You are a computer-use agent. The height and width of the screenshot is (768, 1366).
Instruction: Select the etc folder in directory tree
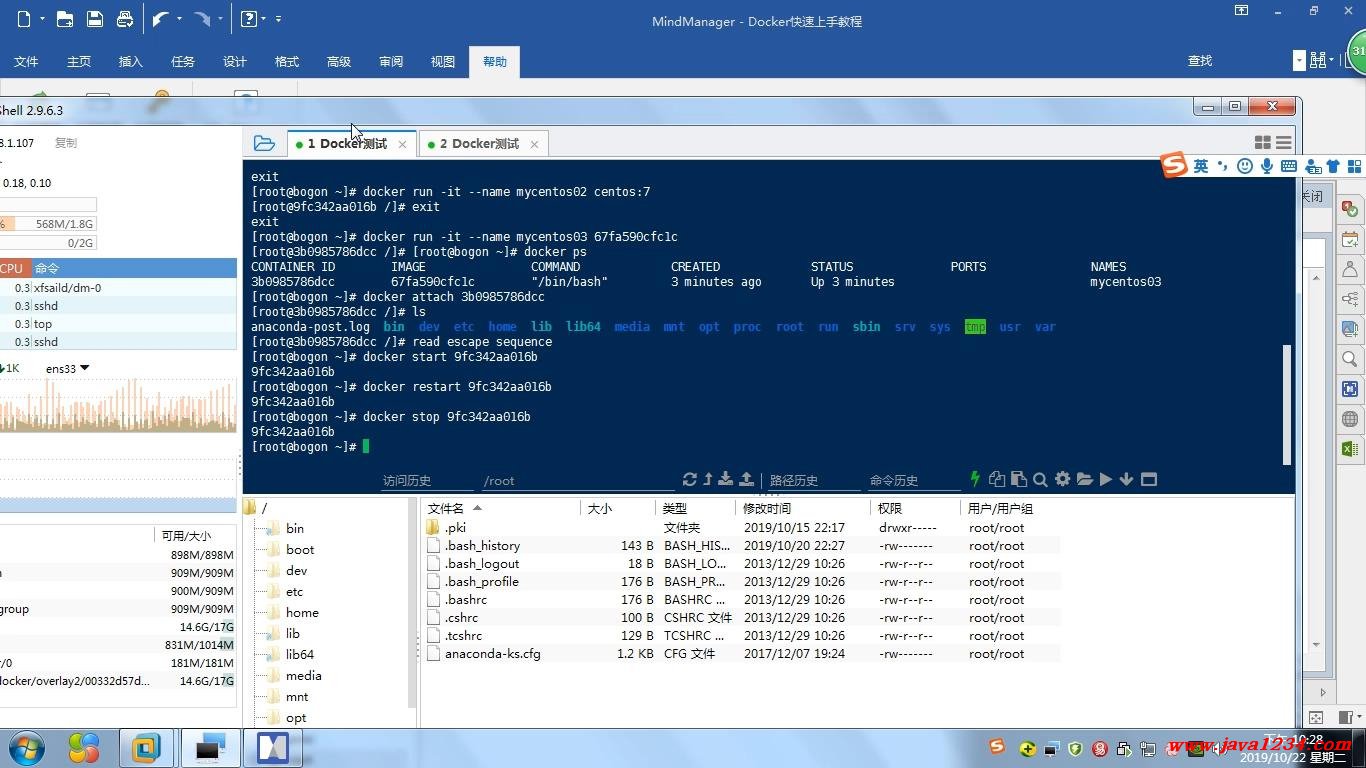[294, 592]
